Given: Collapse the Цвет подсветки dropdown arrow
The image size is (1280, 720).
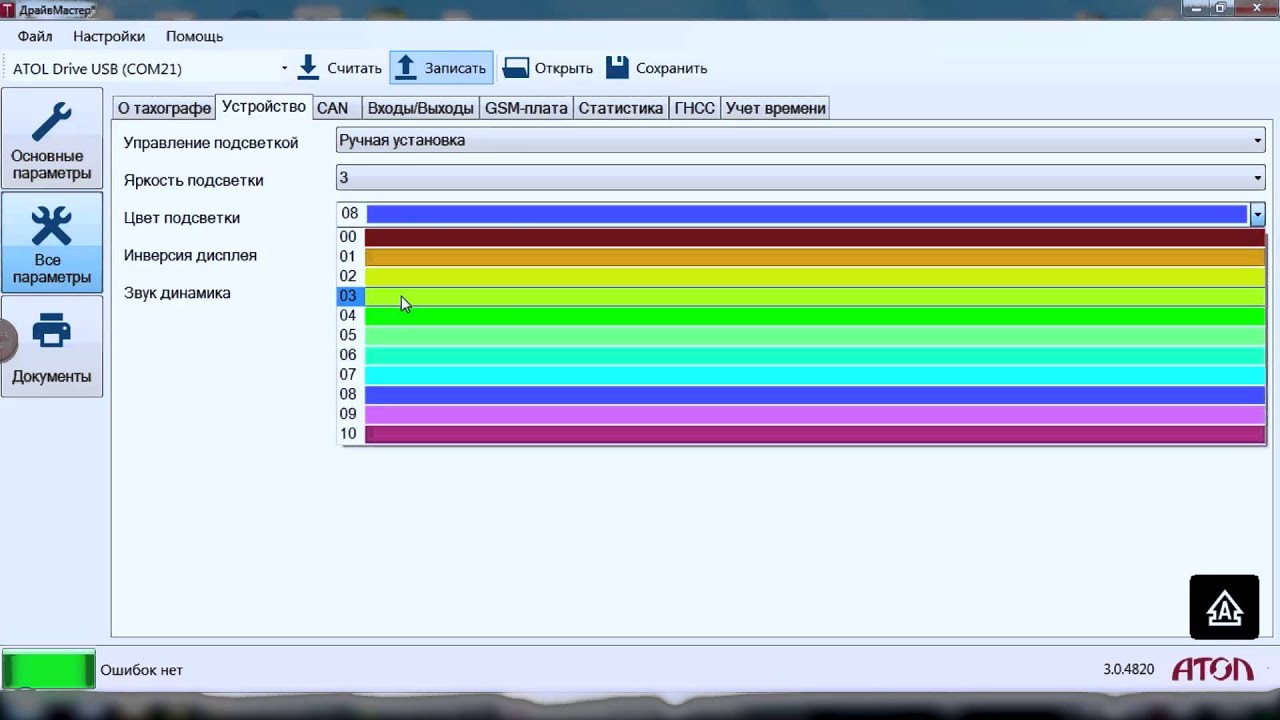Looking at the screenshot, I should (1257, 214).
